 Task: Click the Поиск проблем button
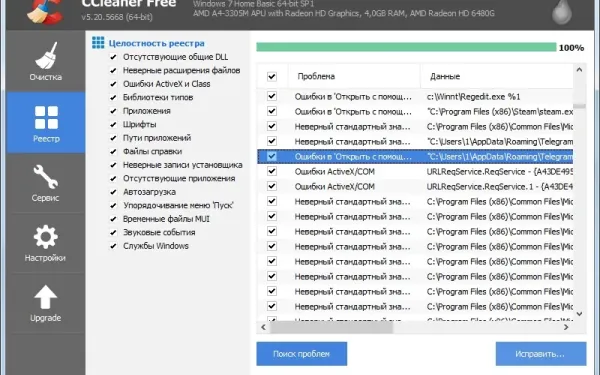pyautogui.click(x=302, y=354)
